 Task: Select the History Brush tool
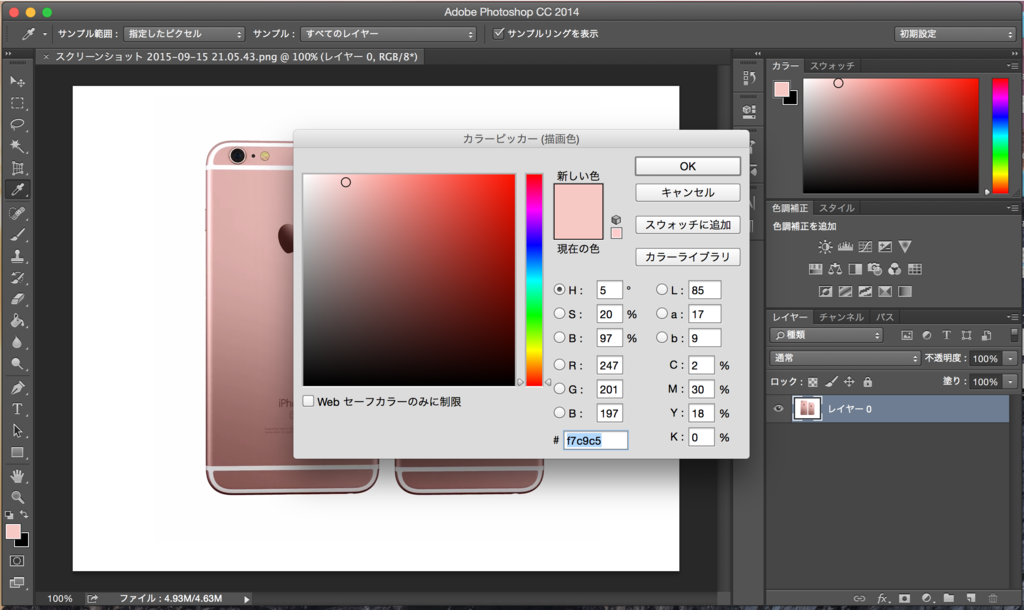coord(18,278)
